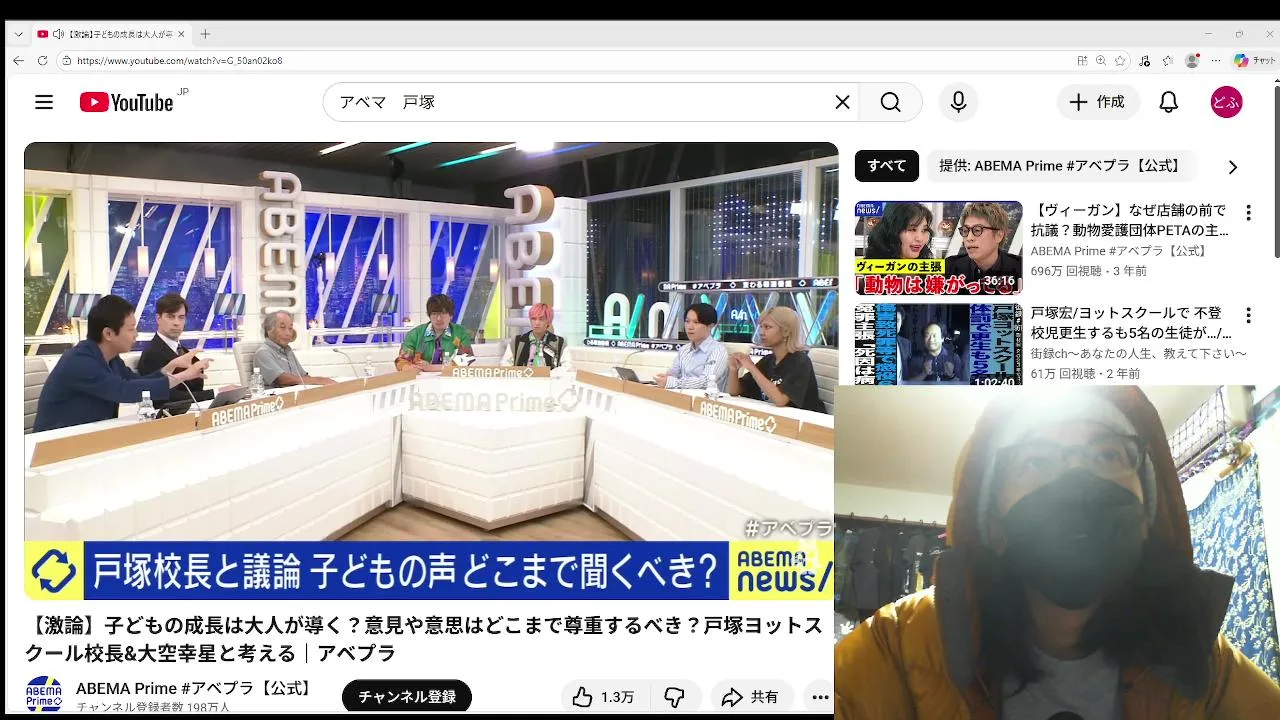Open more options for the ヴィーガン video
Screen dimensions: 1280x720
(1247, 213)
